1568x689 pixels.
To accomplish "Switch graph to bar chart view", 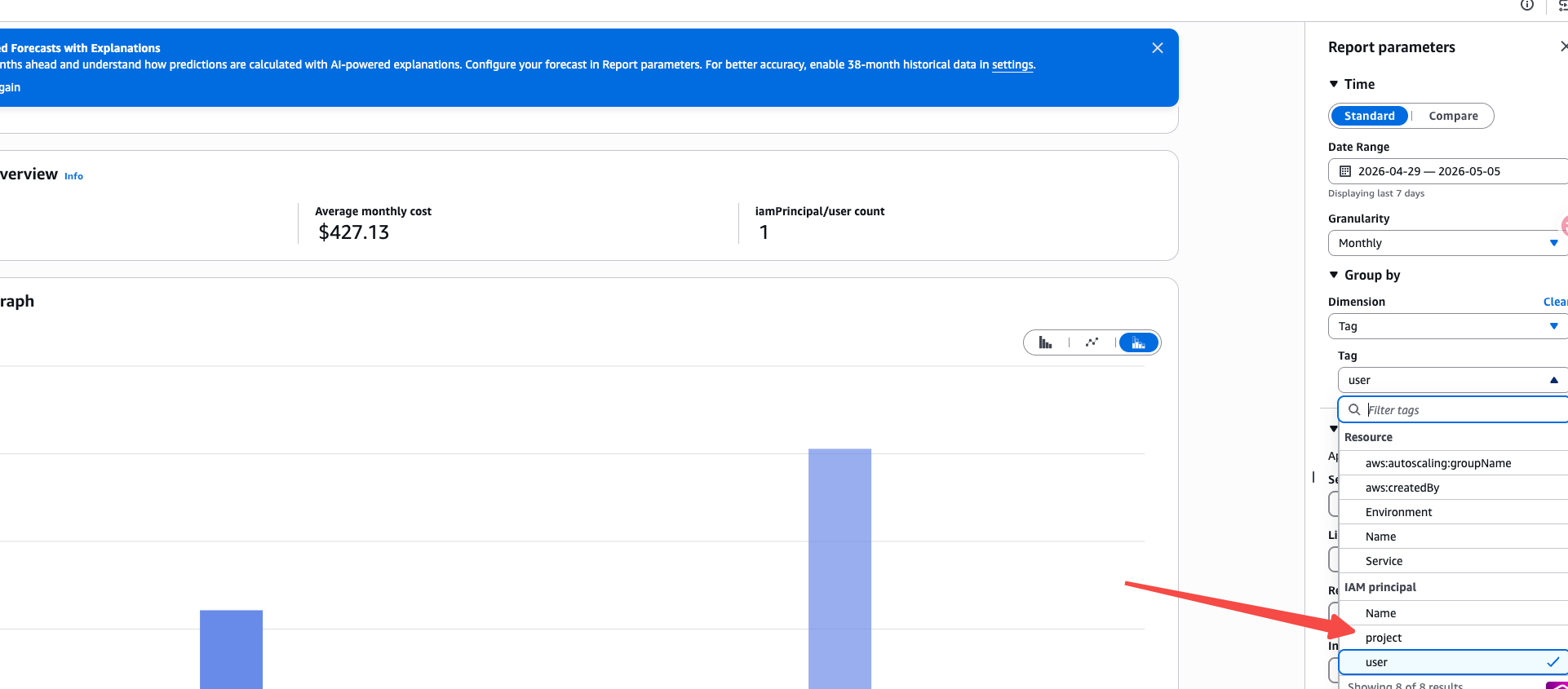I will pos(1045,342).
